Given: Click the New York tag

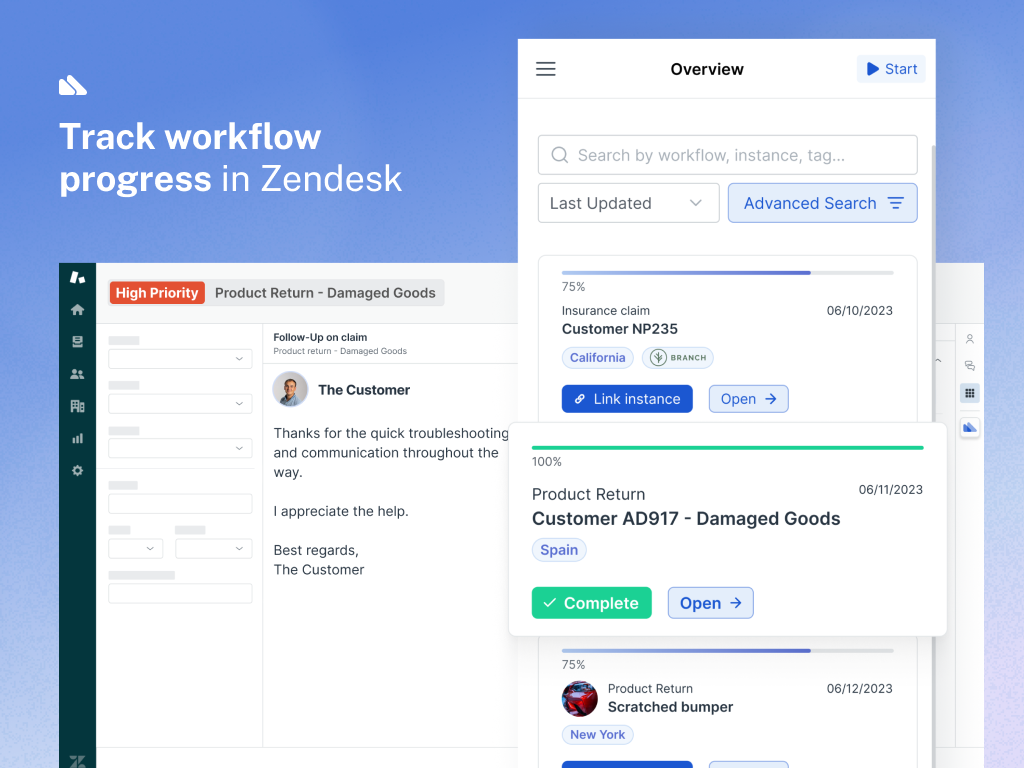Looking at the screenshot, I should tap(598, 735).
